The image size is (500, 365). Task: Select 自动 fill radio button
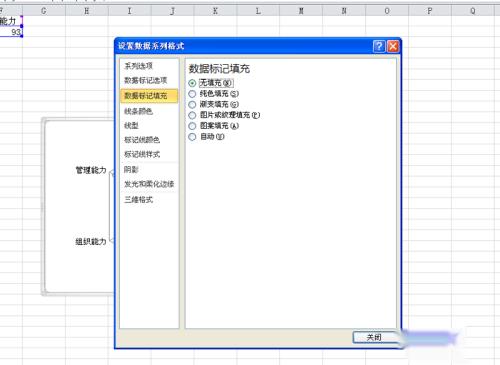coord(192,137)
